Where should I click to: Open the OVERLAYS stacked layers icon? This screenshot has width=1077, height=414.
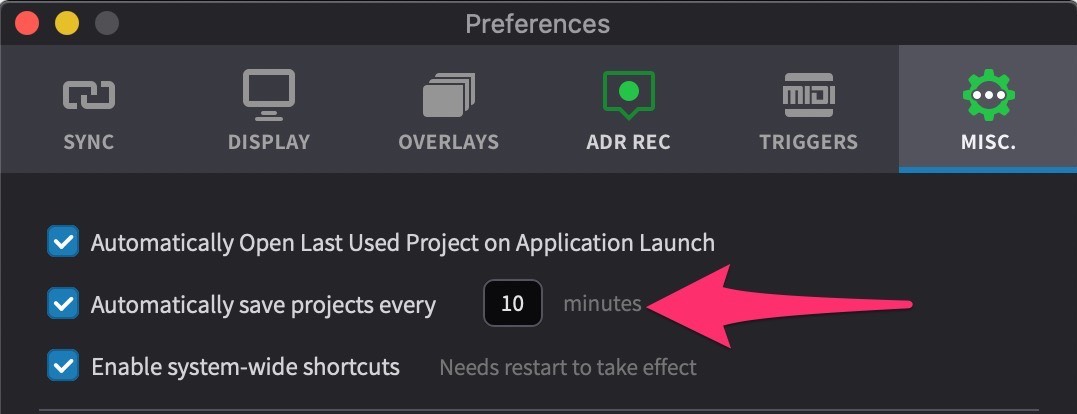(449, 95)
